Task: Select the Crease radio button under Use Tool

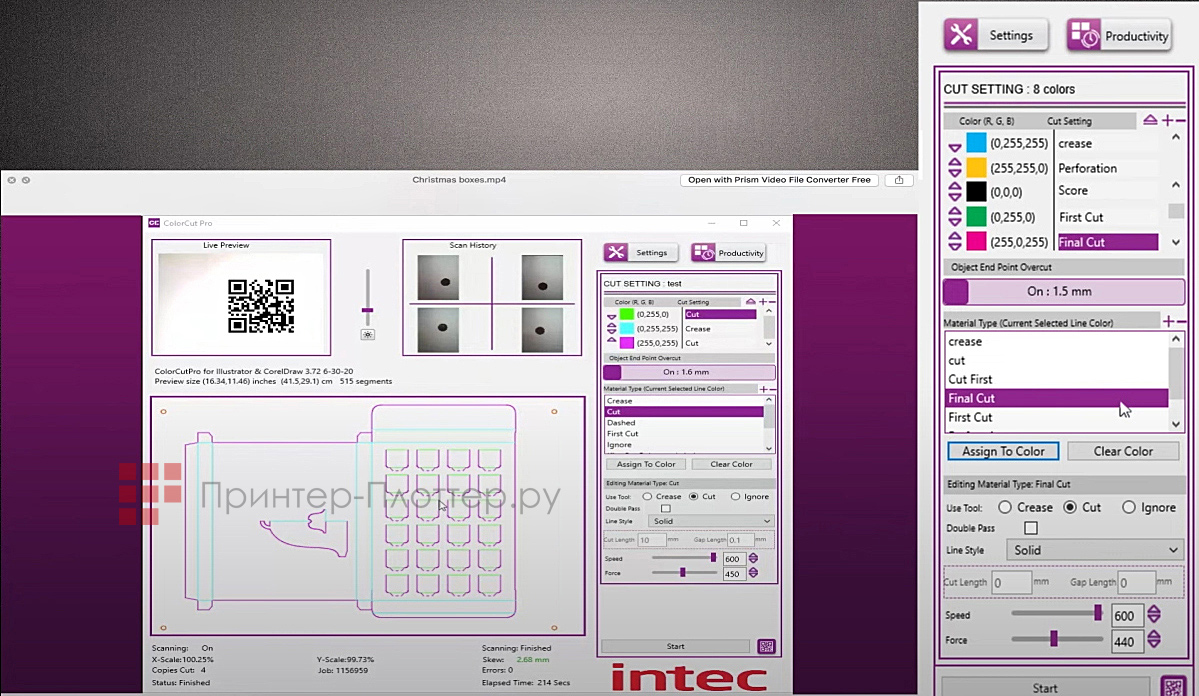Action: tap(1005, 507)
